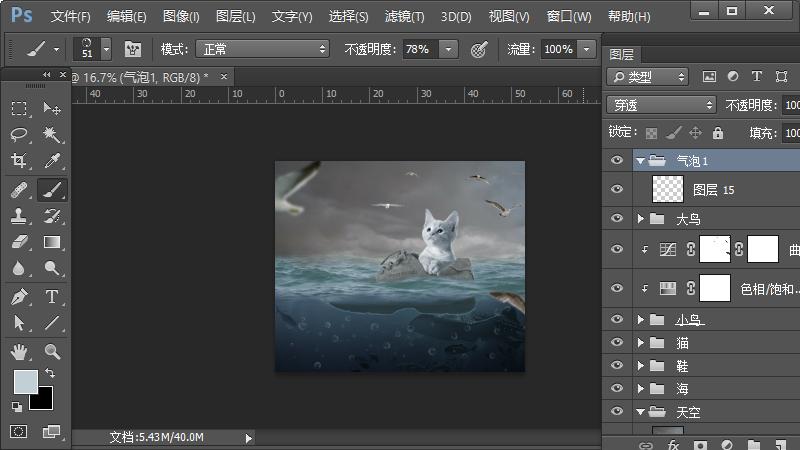The width and height of the screenshot is (800, 450).
Task: Open the layer blending mode 穿透 dropdown
Action: [x=661, y=105]
